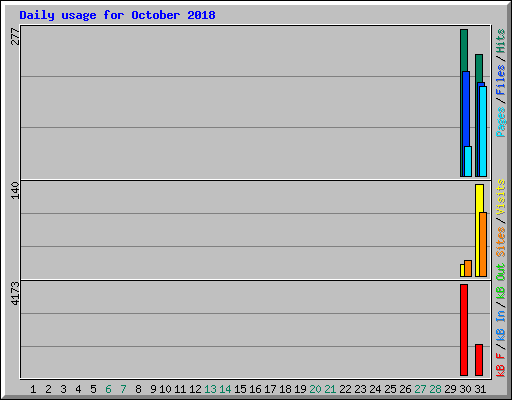Select the red kB F bar for day 30
The image size is (512, 400).
coord(464,330)
